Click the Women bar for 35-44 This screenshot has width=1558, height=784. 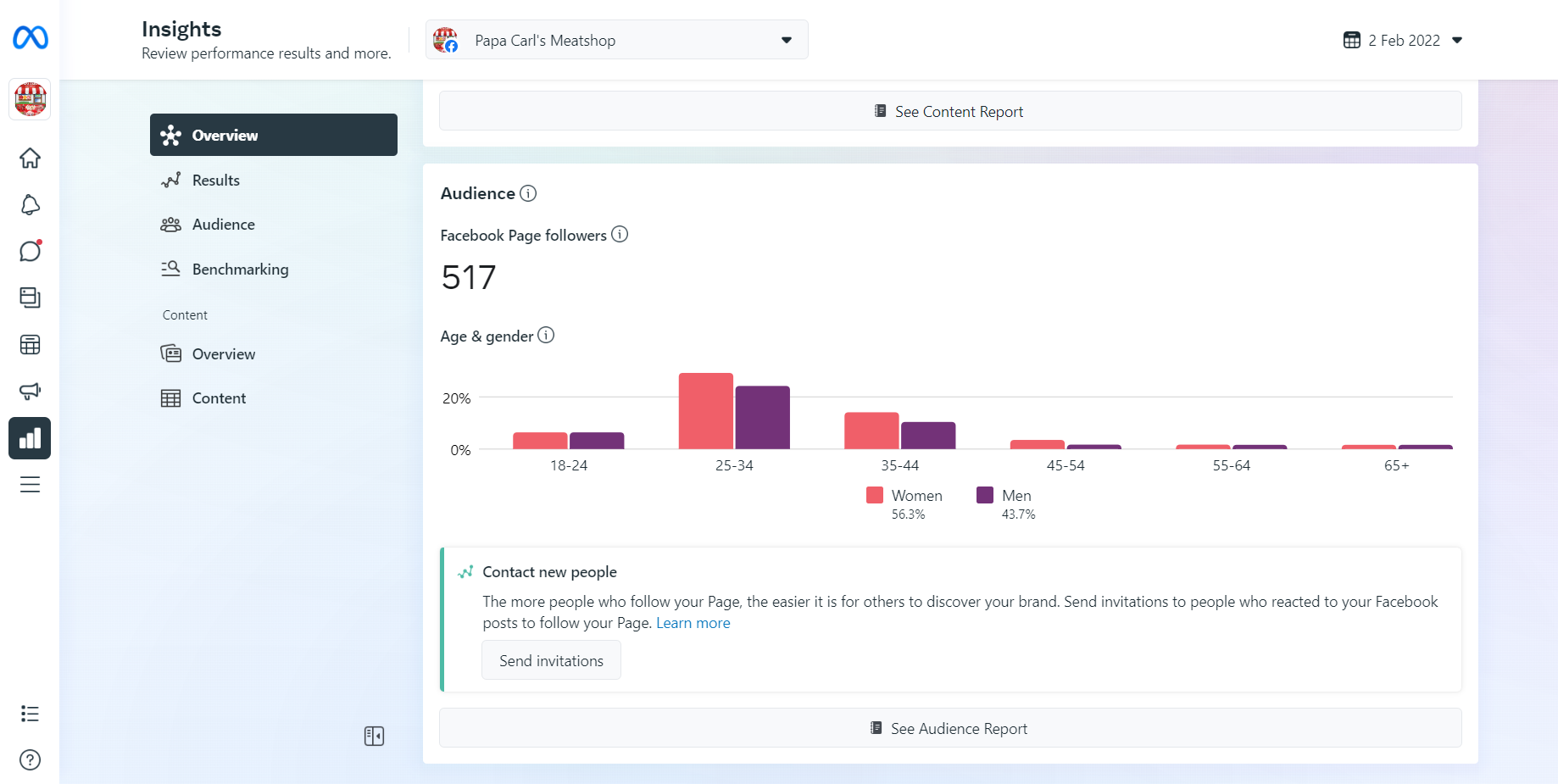tap(871, 431)
